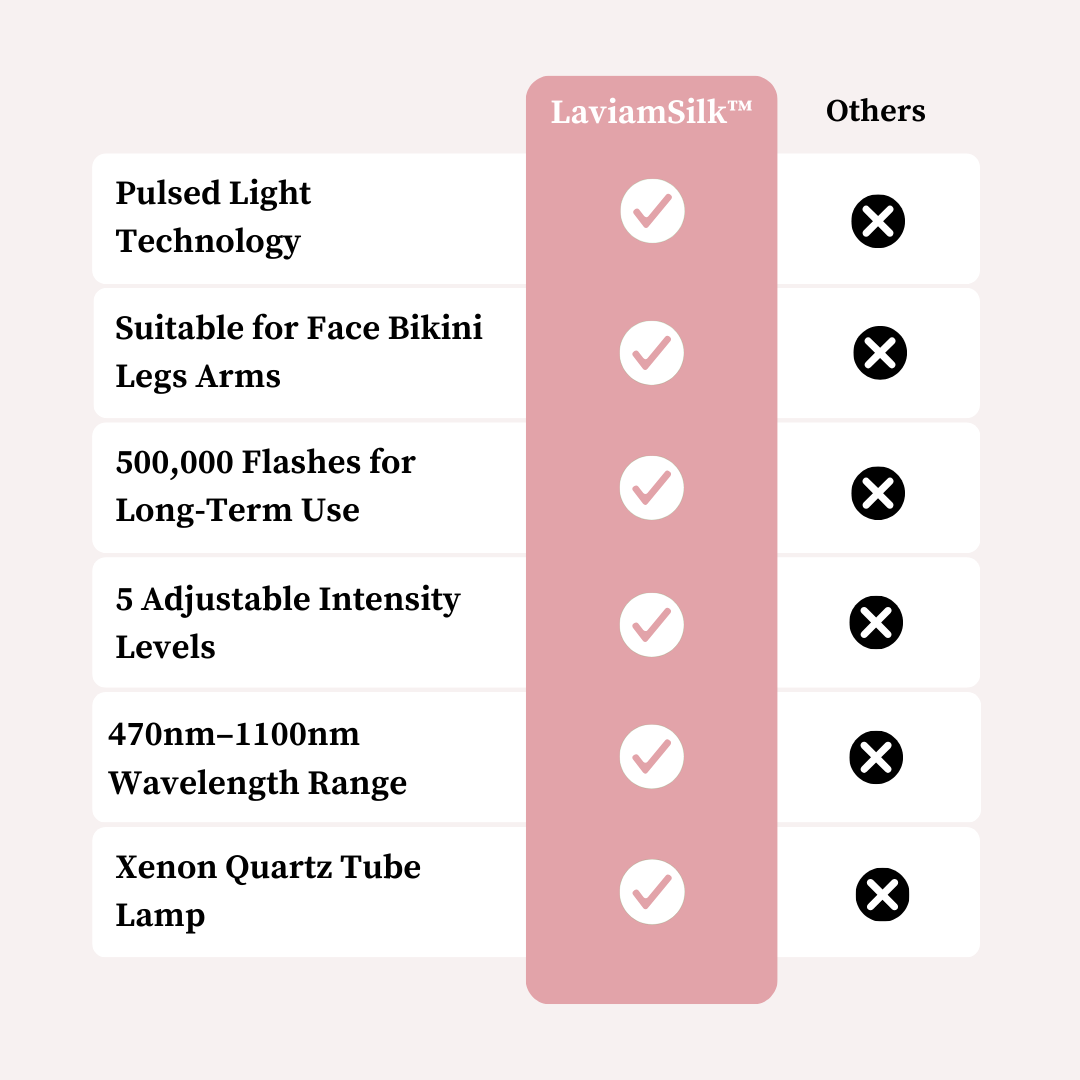Click the Suitable for Face Bikini Legs Arms text
1080x1080 pixels.
tap(299, 352)
